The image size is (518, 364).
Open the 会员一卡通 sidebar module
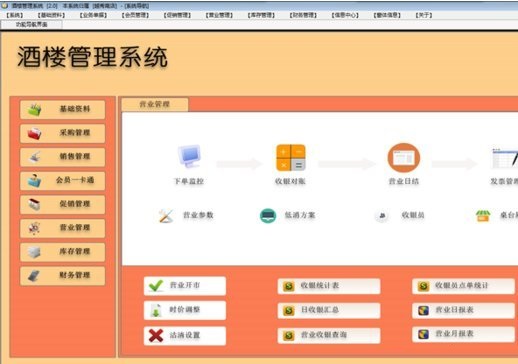click(63, 181)
